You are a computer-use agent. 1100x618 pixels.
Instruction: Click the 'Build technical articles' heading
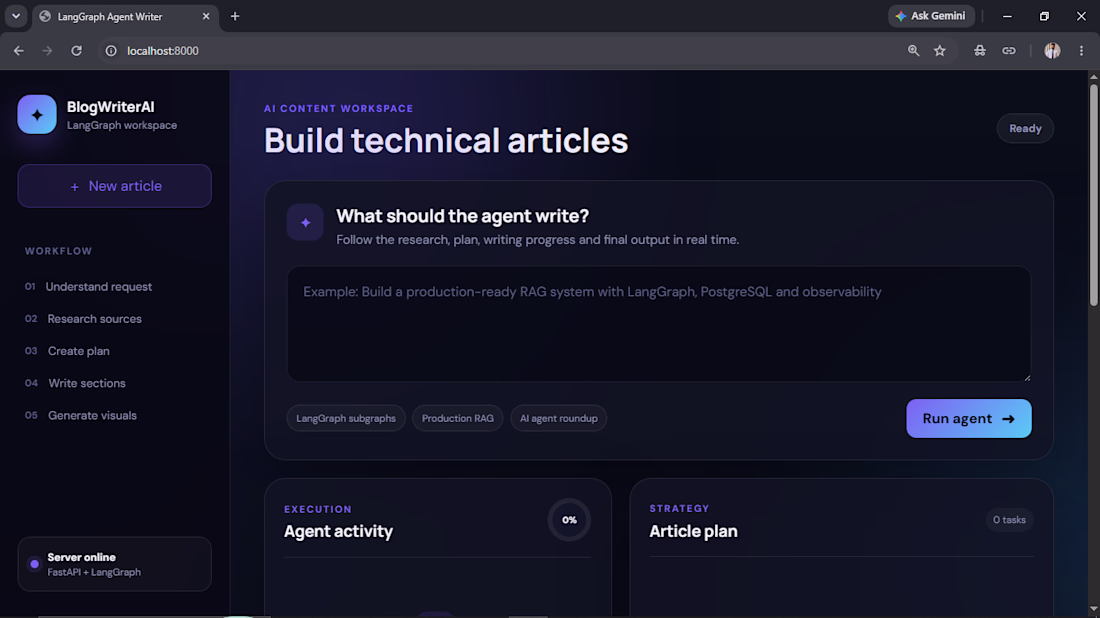point(445,140)
